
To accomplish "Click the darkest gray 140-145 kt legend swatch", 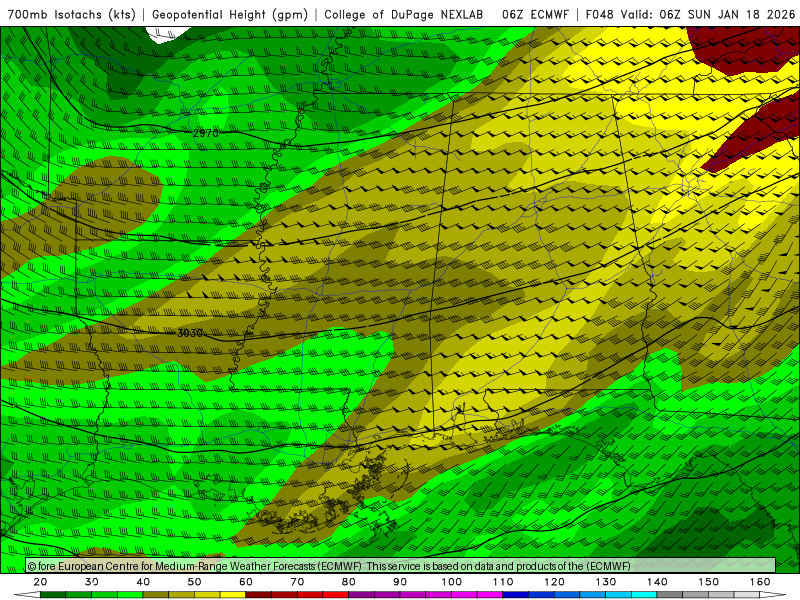I will tap(670, 594).
